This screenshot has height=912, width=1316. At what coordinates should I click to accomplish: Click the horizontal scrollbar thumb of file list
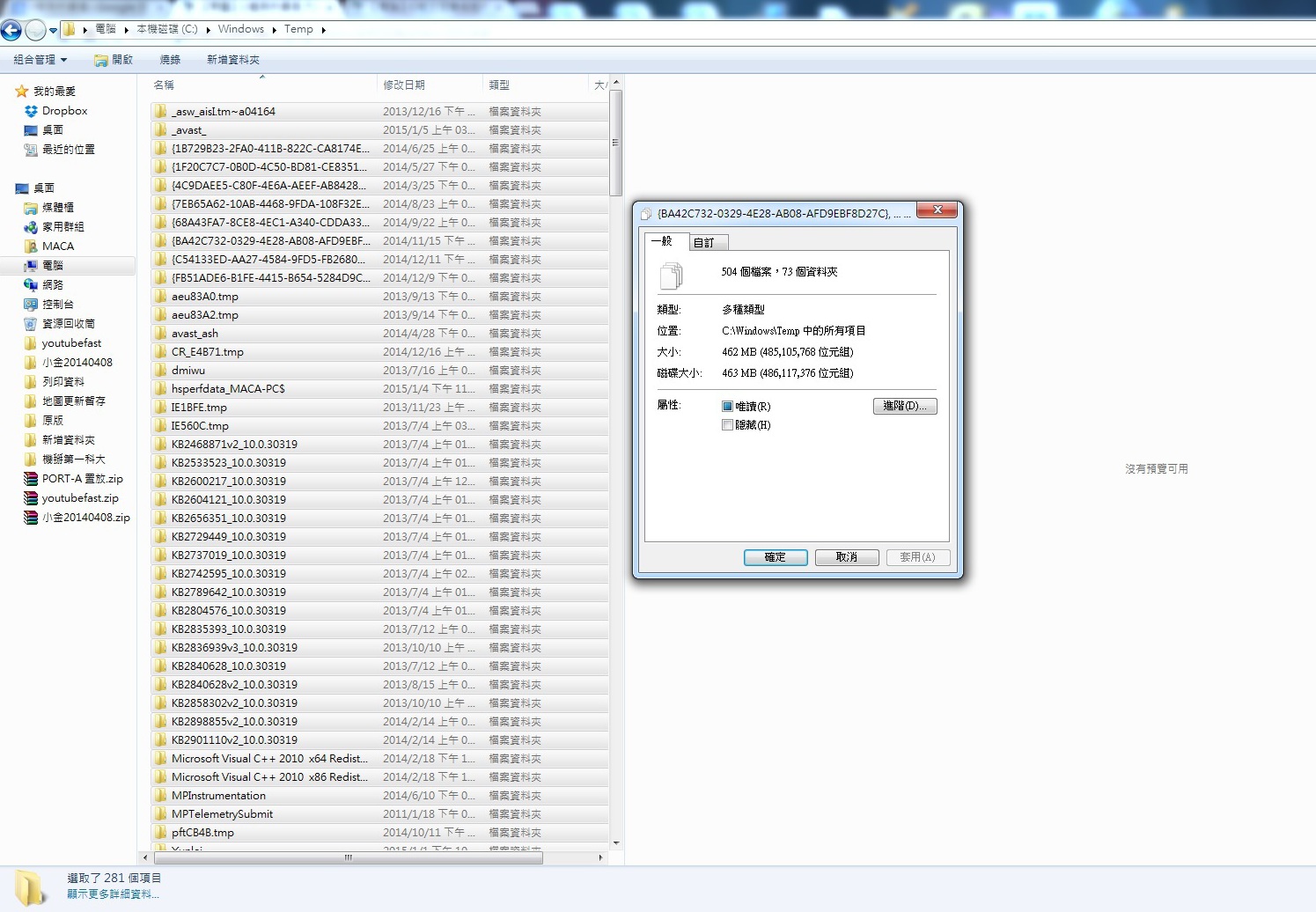(x=349, y=857)
